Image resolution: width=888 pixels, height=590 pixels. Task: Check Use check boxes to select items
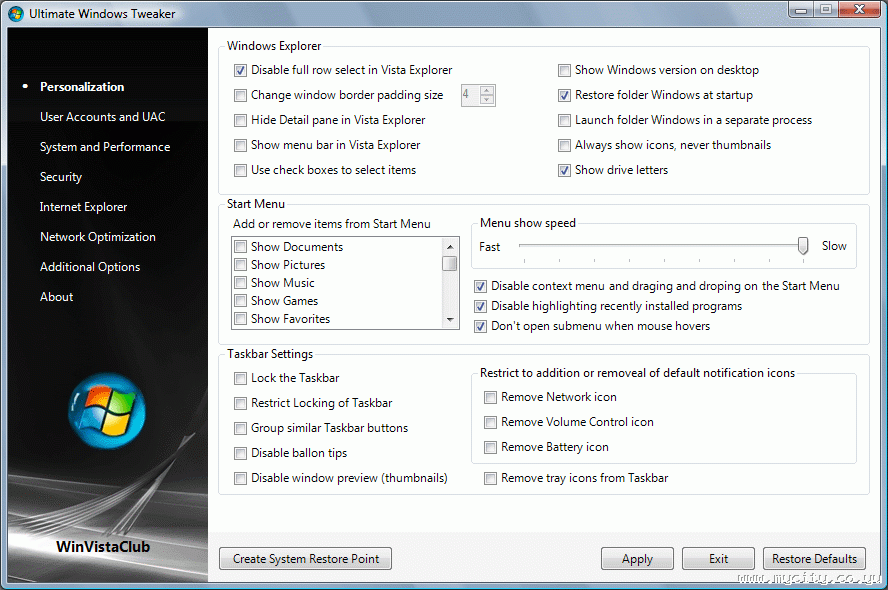pos(240,170)
